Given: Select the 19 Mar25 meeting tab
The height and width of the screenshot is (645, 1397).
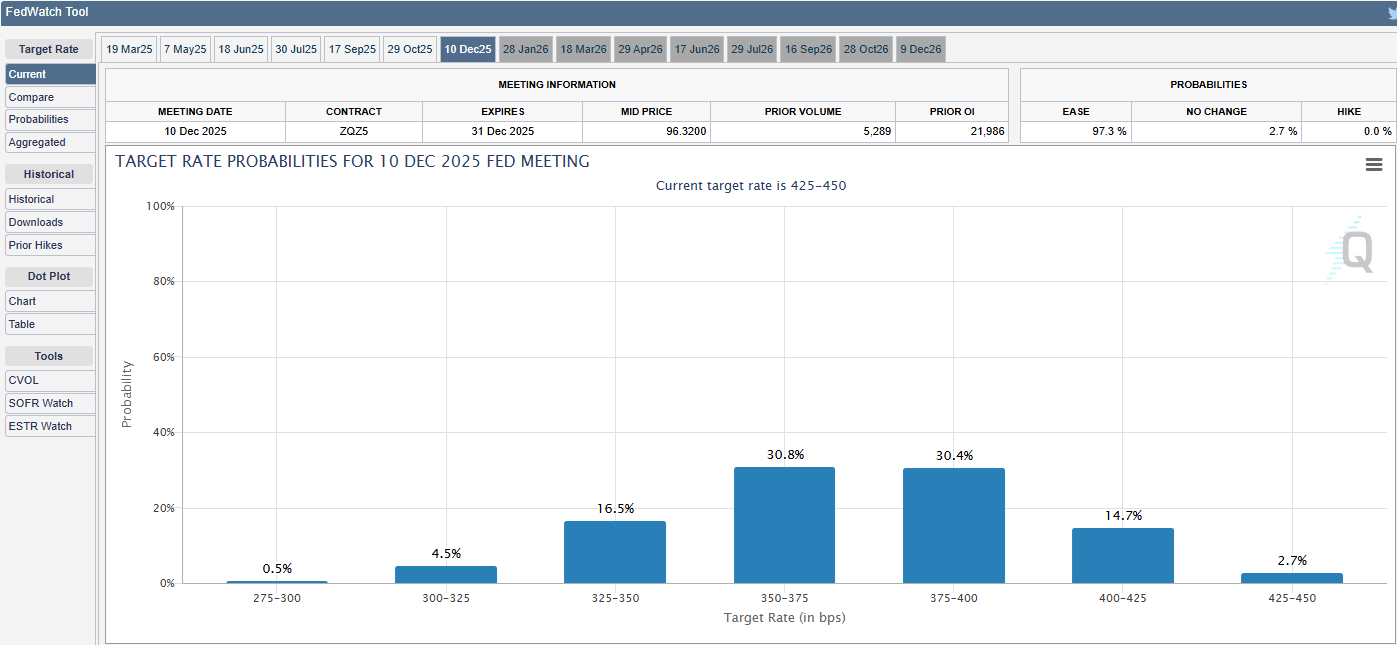Looking at the screenshot, I should point(128,48).
